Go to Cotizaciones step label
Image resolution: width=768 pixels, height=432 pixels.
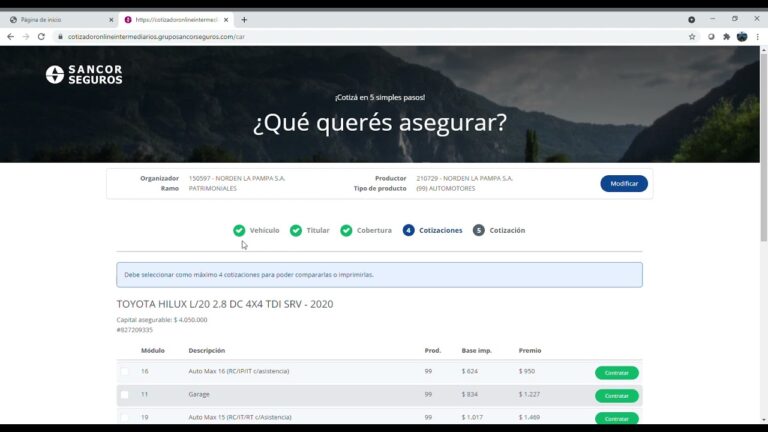tap(441, 230)
